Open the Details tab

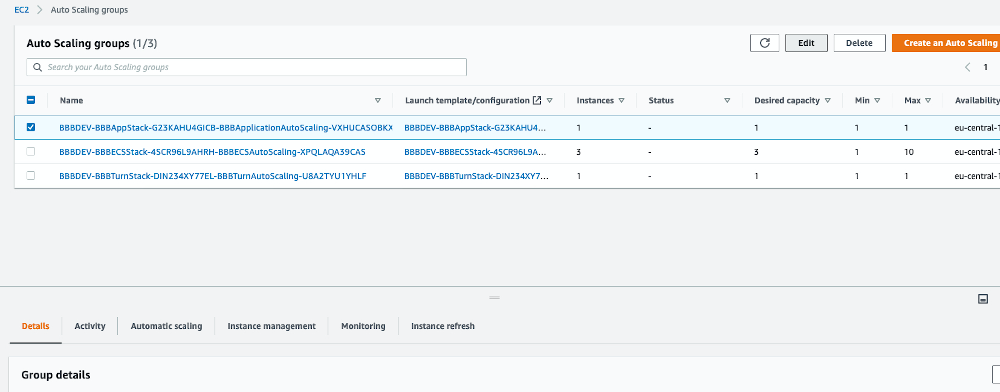[x=36, y=326]
